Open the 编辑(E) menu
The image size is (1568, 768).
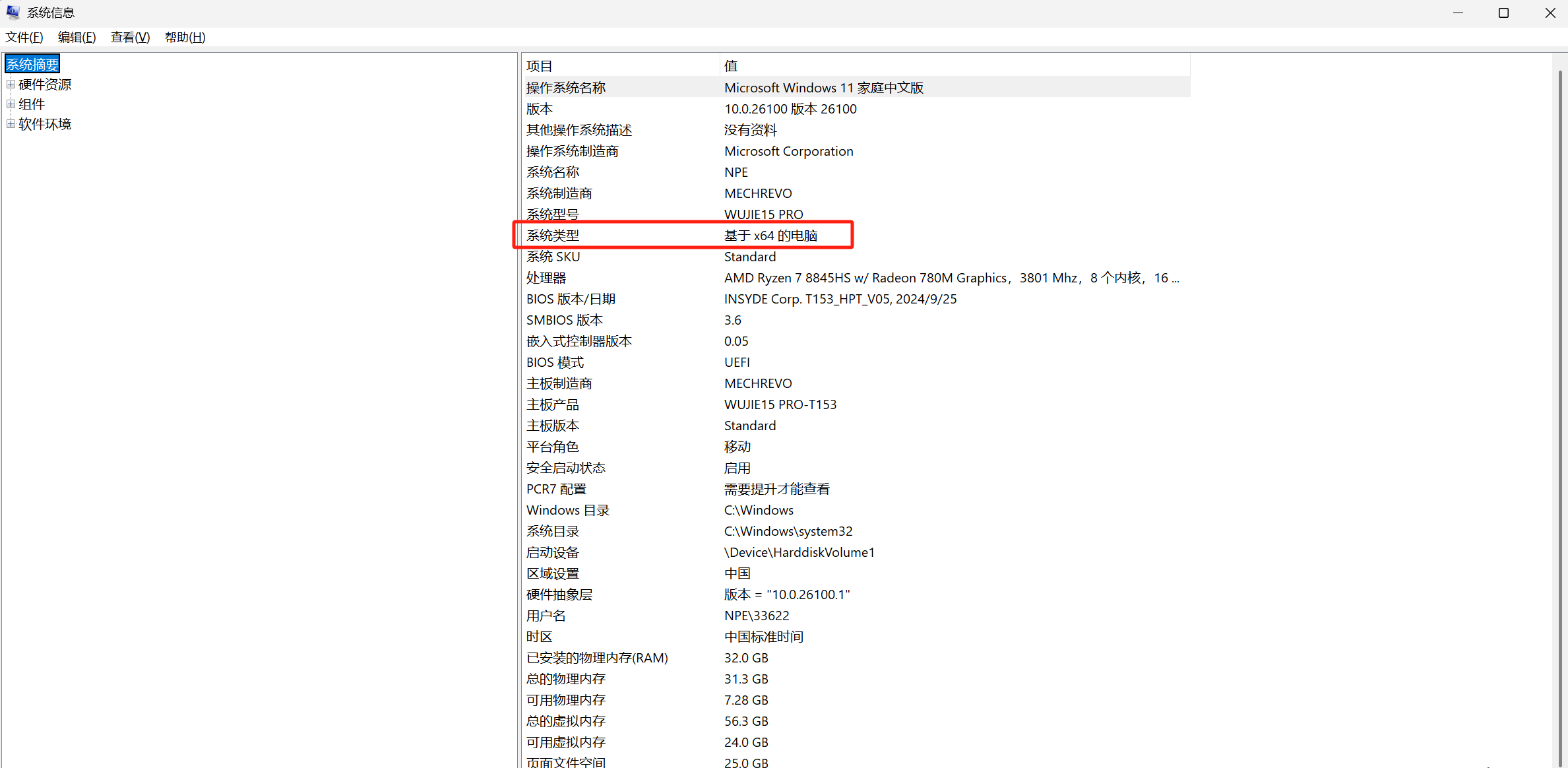pos(77,38)
